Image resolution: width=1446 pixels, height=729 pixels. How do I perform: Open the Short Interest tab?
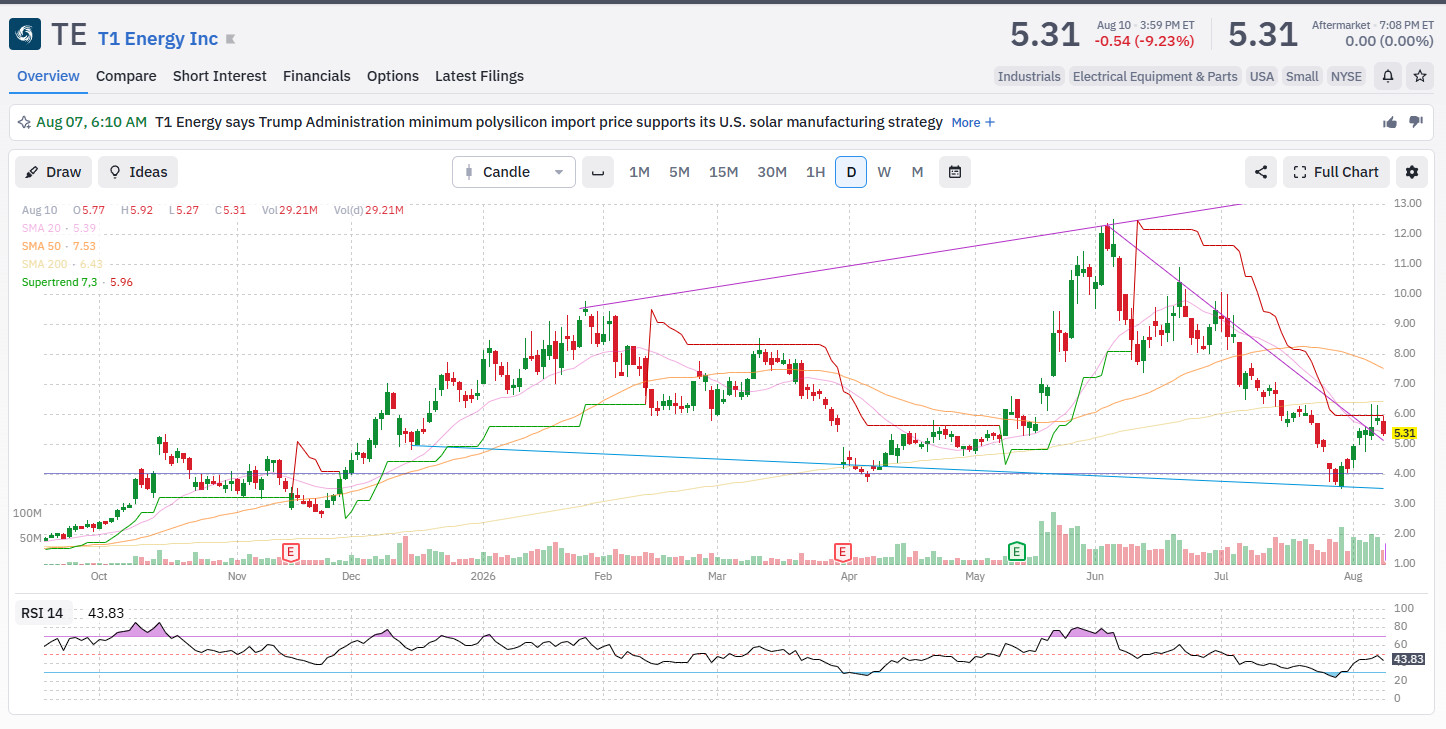click(220, 76)
